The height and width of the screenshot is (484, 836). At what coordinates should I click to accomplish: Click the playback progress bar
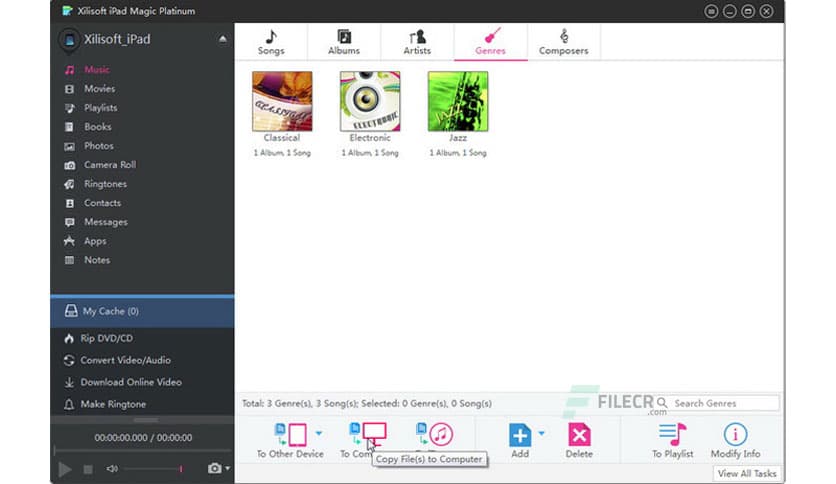point(143,450)
